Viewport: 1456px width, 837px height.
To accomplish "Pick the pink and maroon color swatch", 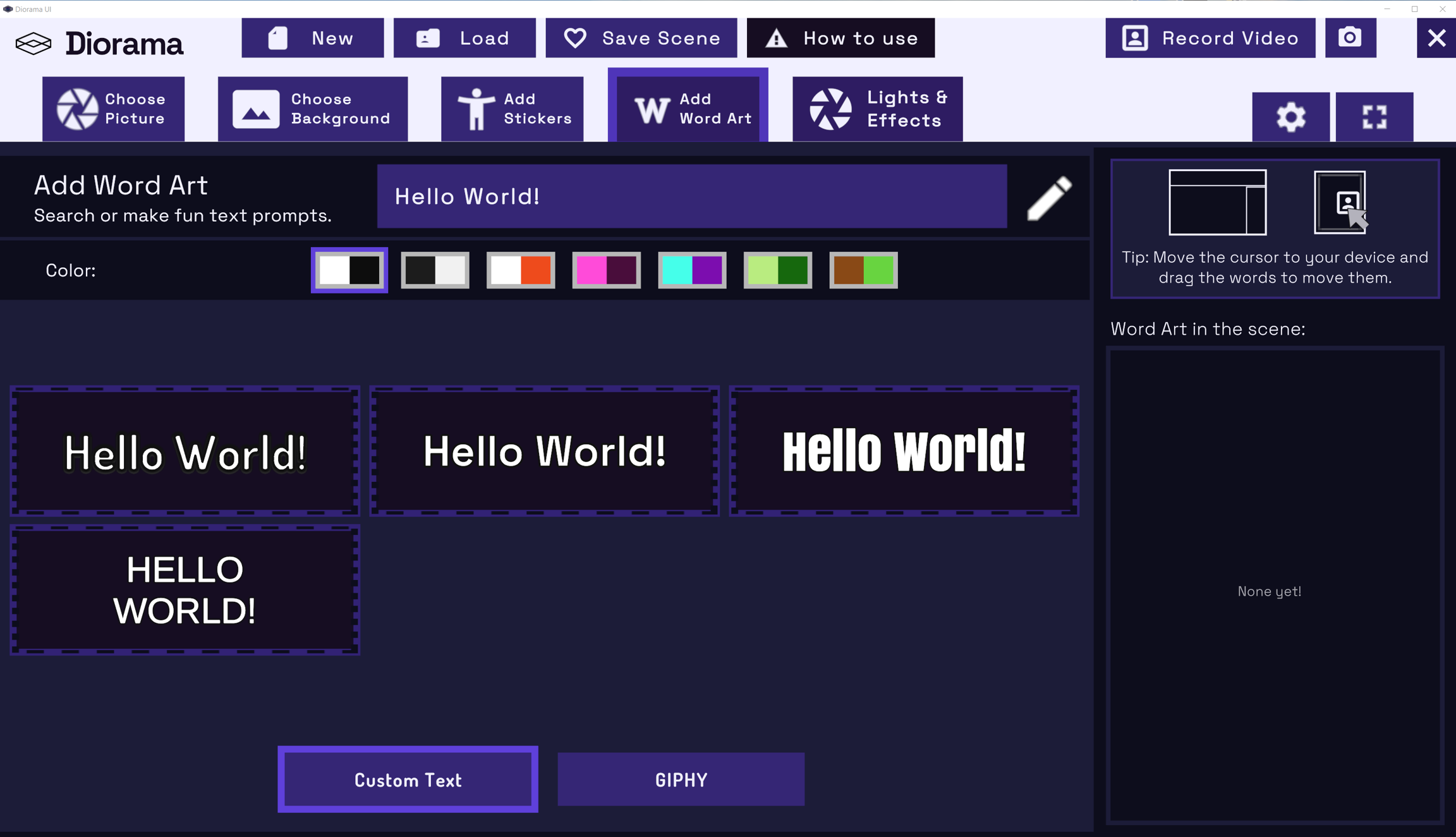I will (606, 270).
